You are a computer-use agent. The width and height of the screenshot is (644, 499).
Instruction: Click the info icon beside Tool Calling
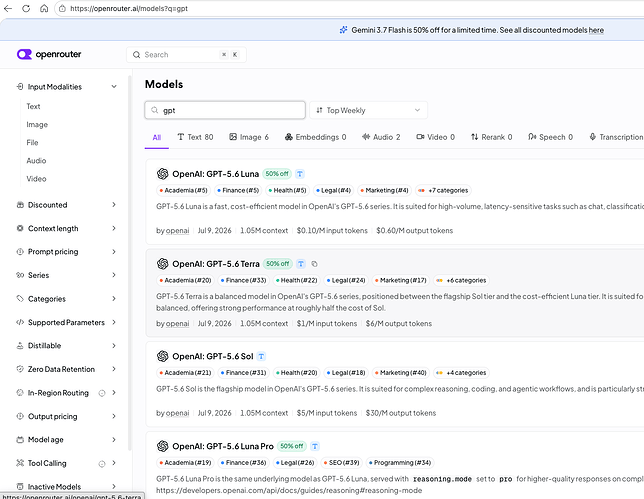tap(101, 464)
